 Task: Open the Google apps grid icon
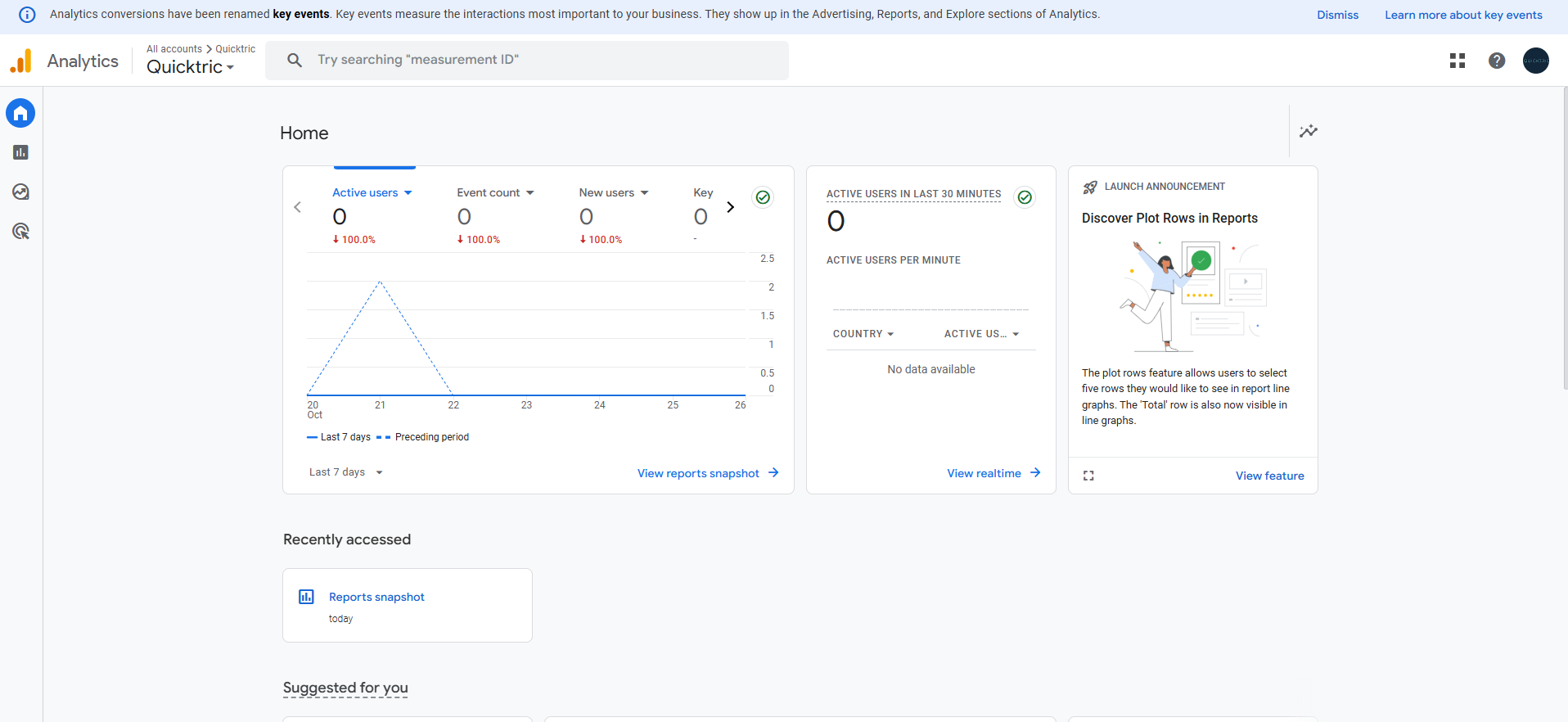click(1458, 61)
